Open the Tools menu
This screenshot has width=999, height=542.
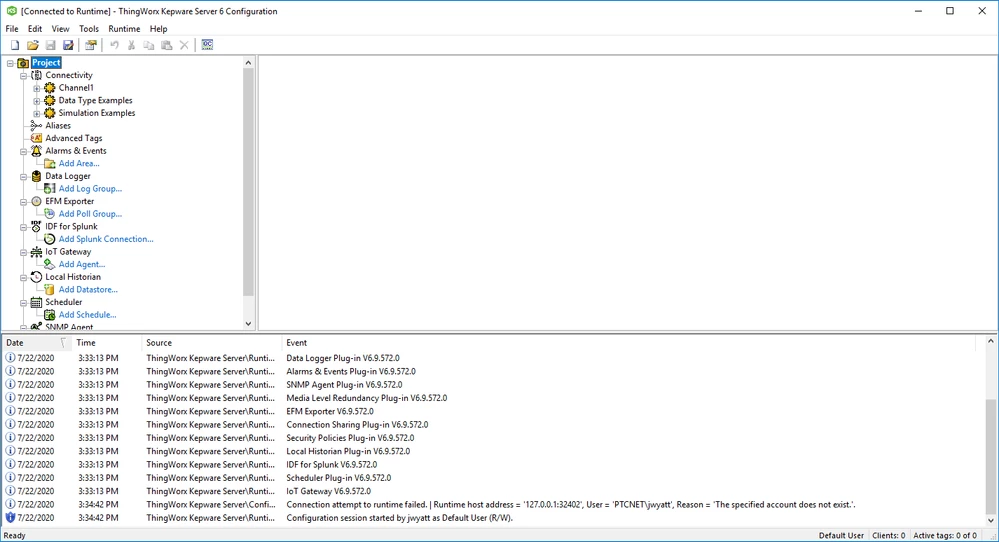(89, 29)
